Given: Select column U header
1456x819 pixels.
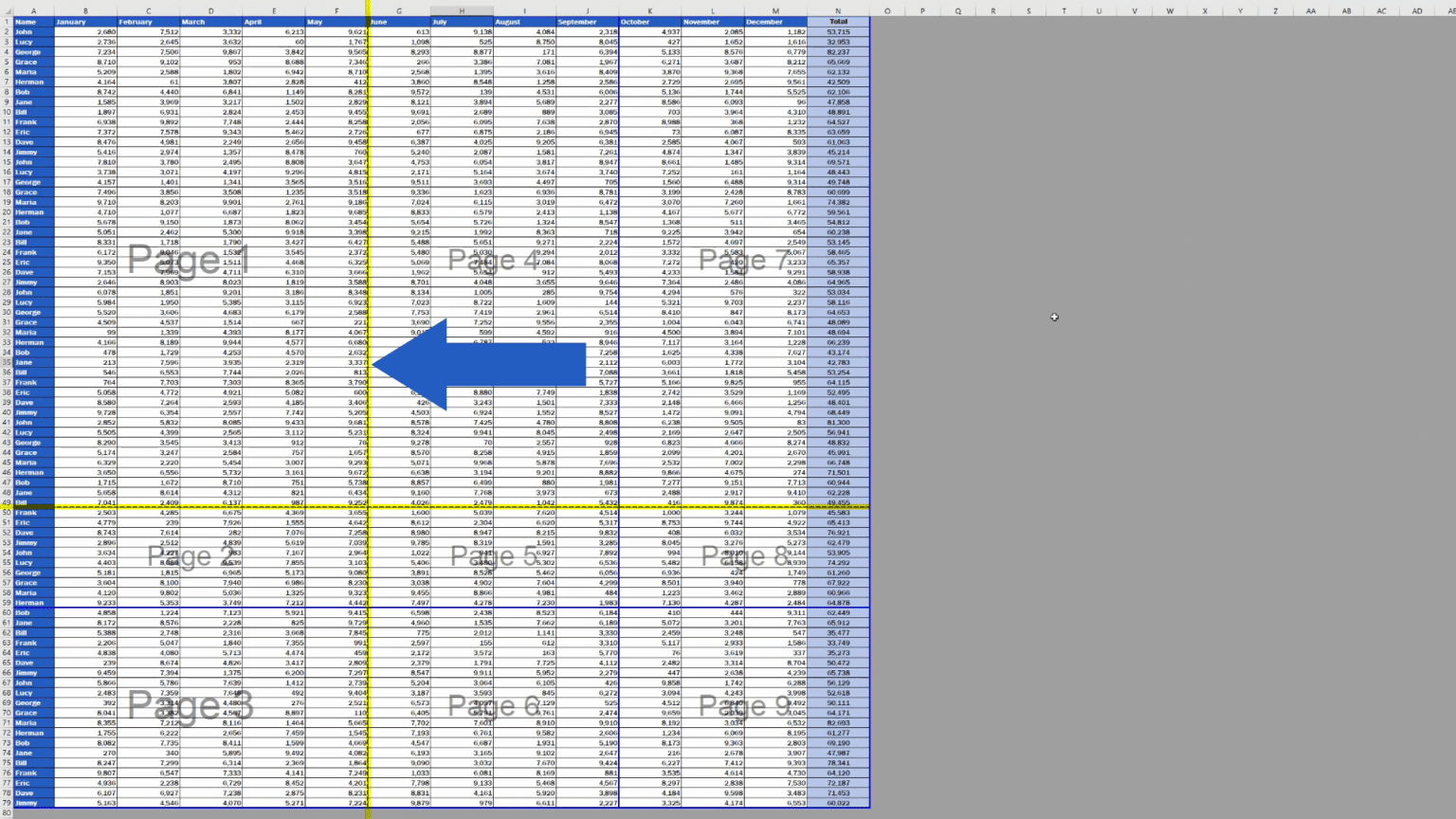Looking at the screenshot, I should [1099, 11].
